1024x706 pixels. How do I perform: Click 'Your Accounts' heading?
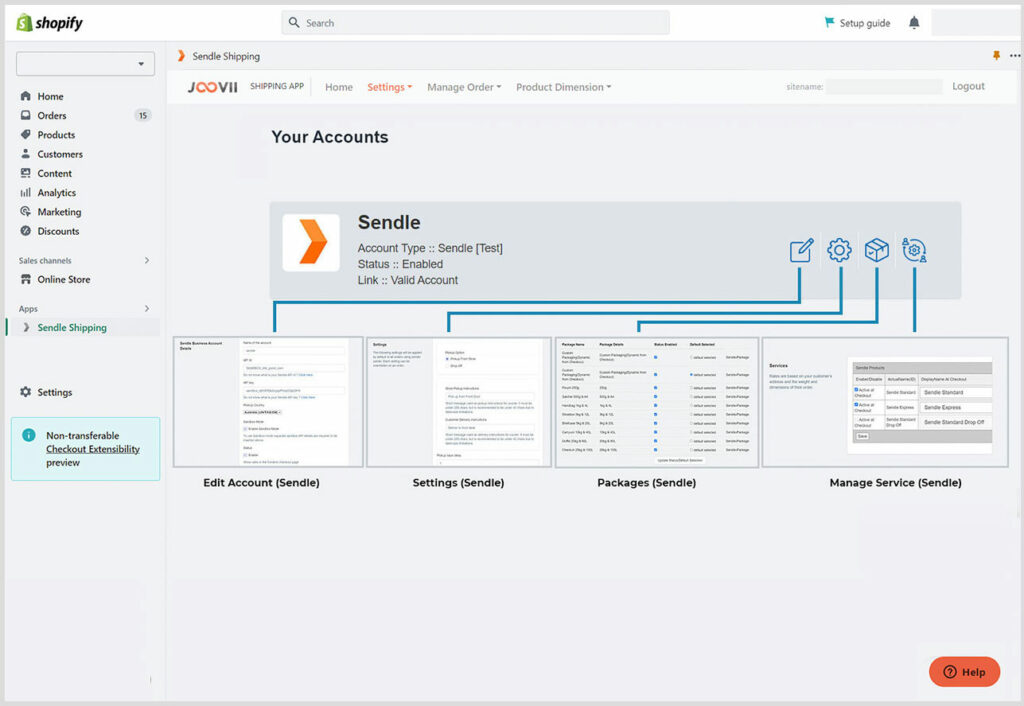point(330,136)
